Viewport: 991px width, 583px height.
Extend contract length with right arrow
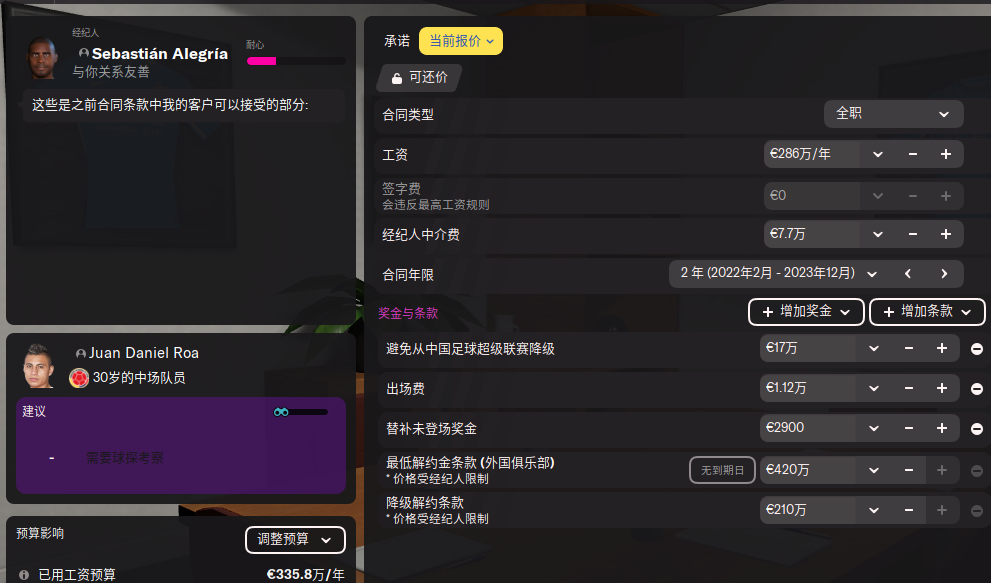coord(944,274)
